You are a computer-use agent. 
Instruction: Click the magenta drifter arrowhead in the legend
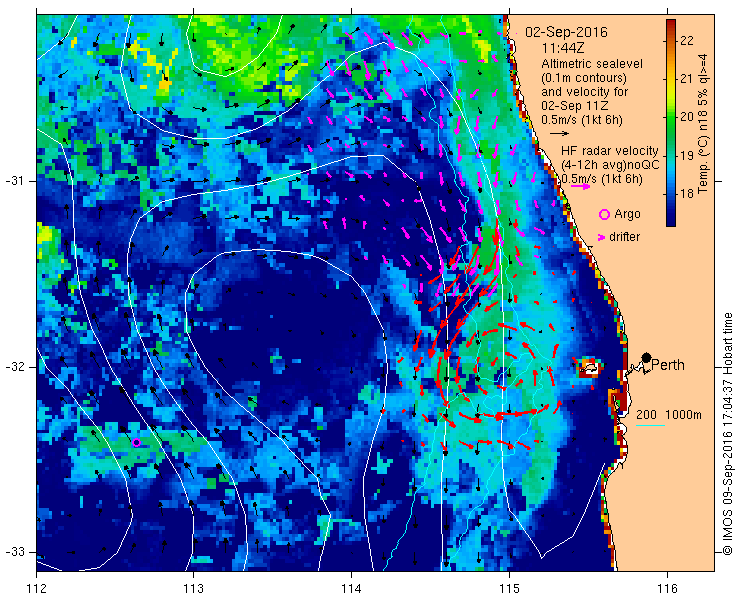[x=602, y=237]
